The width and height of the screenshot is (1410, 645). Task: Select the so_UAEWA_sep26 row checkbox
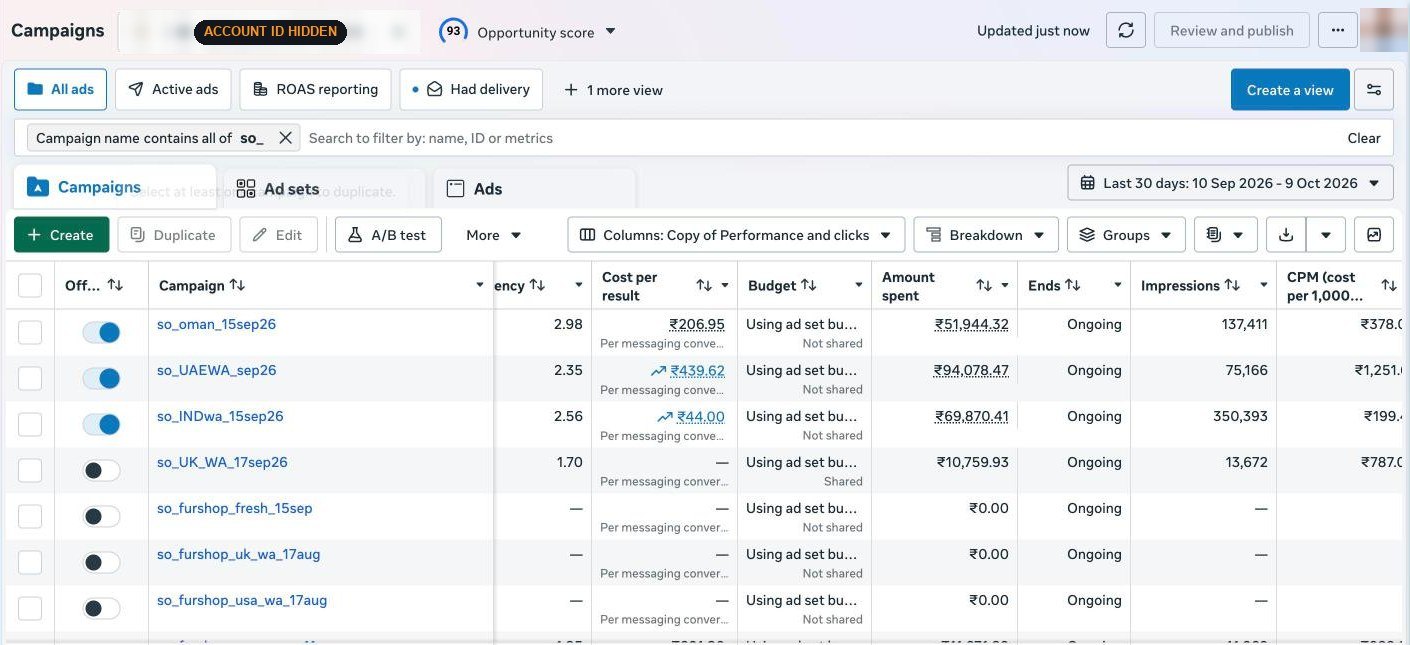click(x=30, y=378)
